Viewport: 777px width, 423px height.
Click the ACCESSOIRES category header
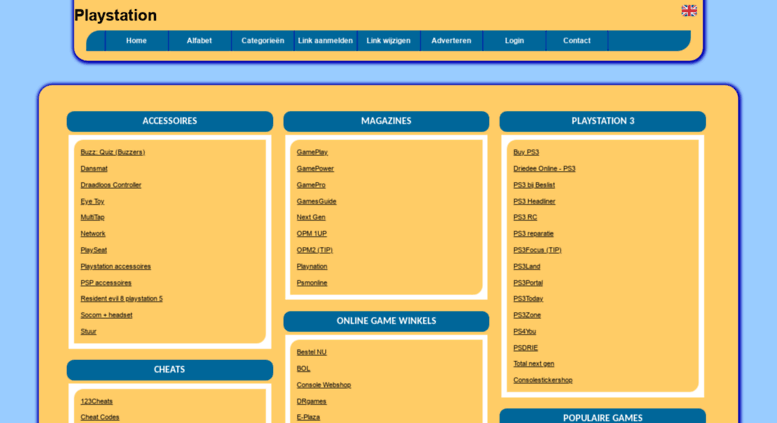point(170,121)
